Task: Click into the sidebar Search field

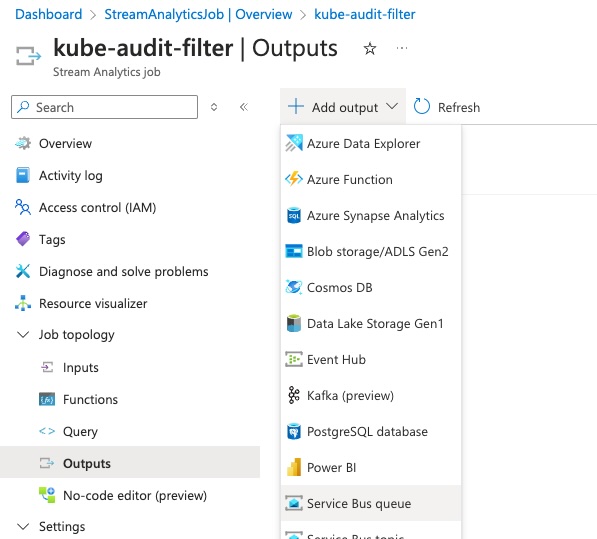Action: click(104, 107)
